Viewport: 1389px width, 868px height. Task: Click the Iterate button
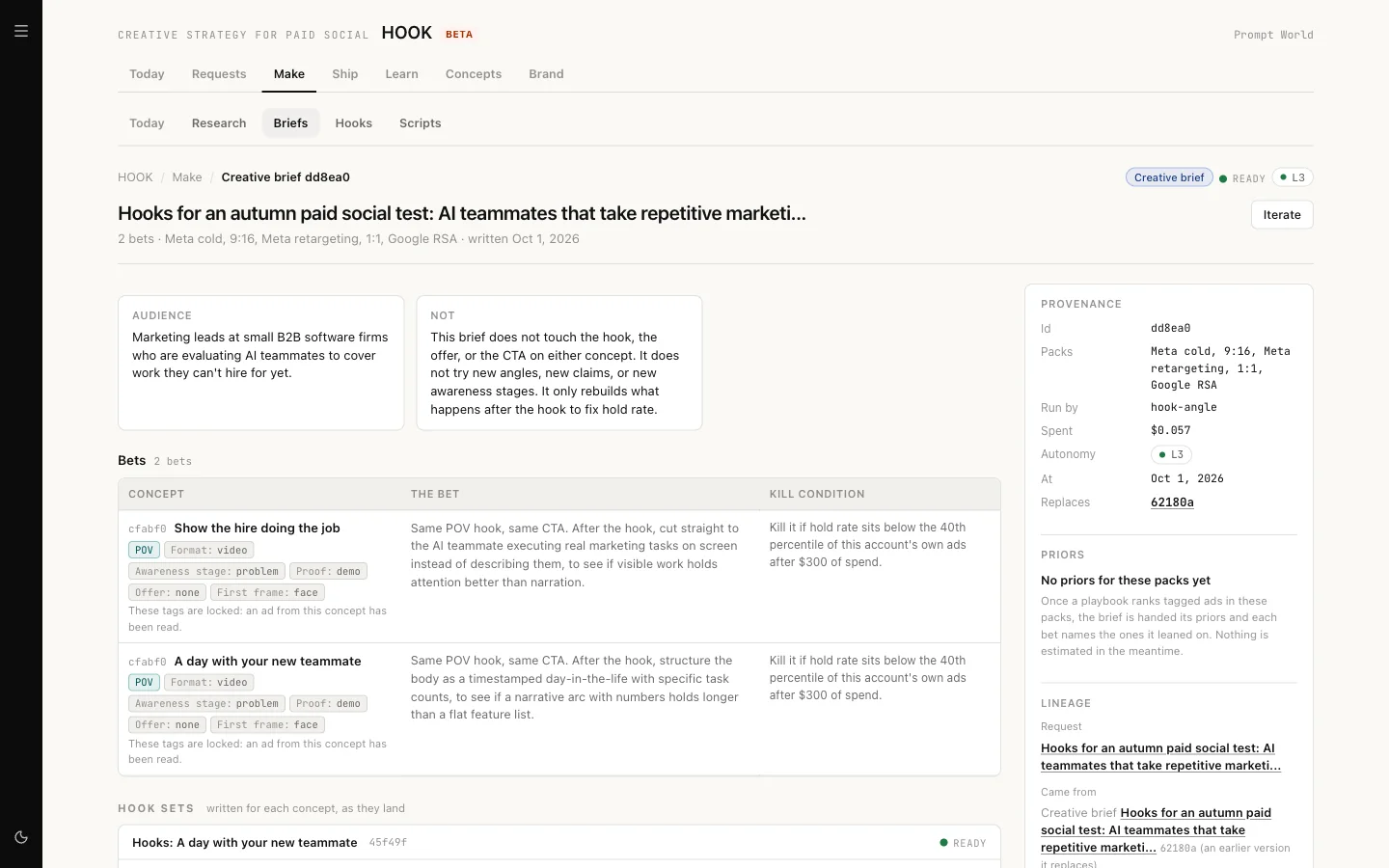[x=1282, y=215]
